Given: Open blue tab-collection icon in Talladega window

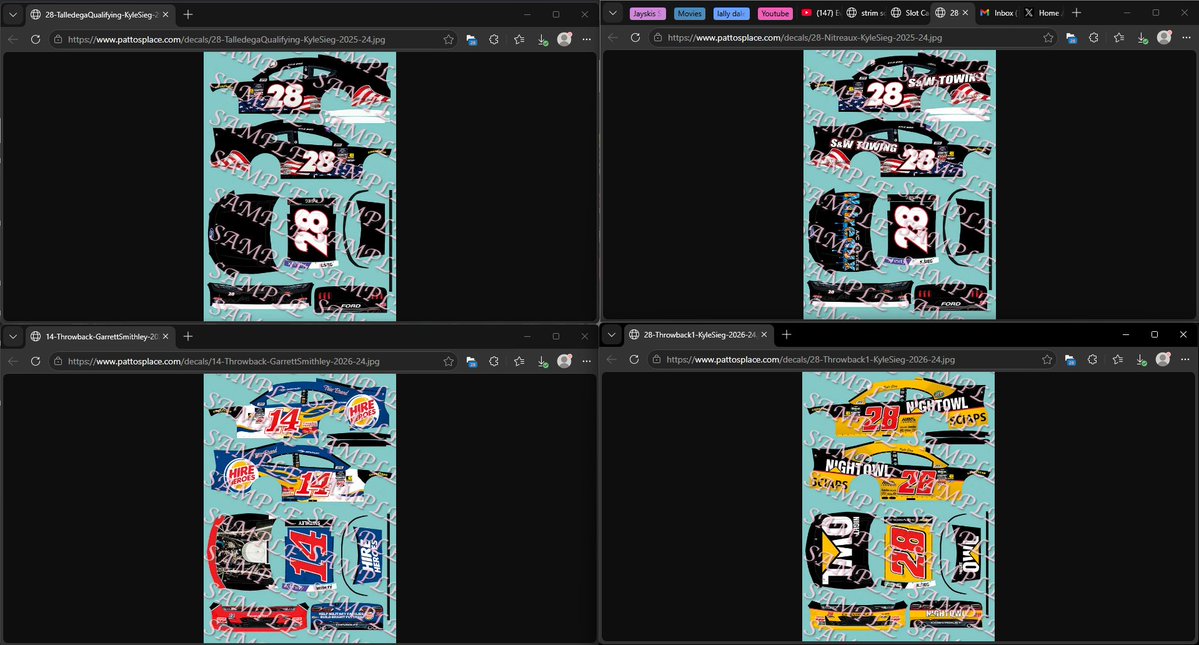Looking at the screenshot, I should [472, 39].
